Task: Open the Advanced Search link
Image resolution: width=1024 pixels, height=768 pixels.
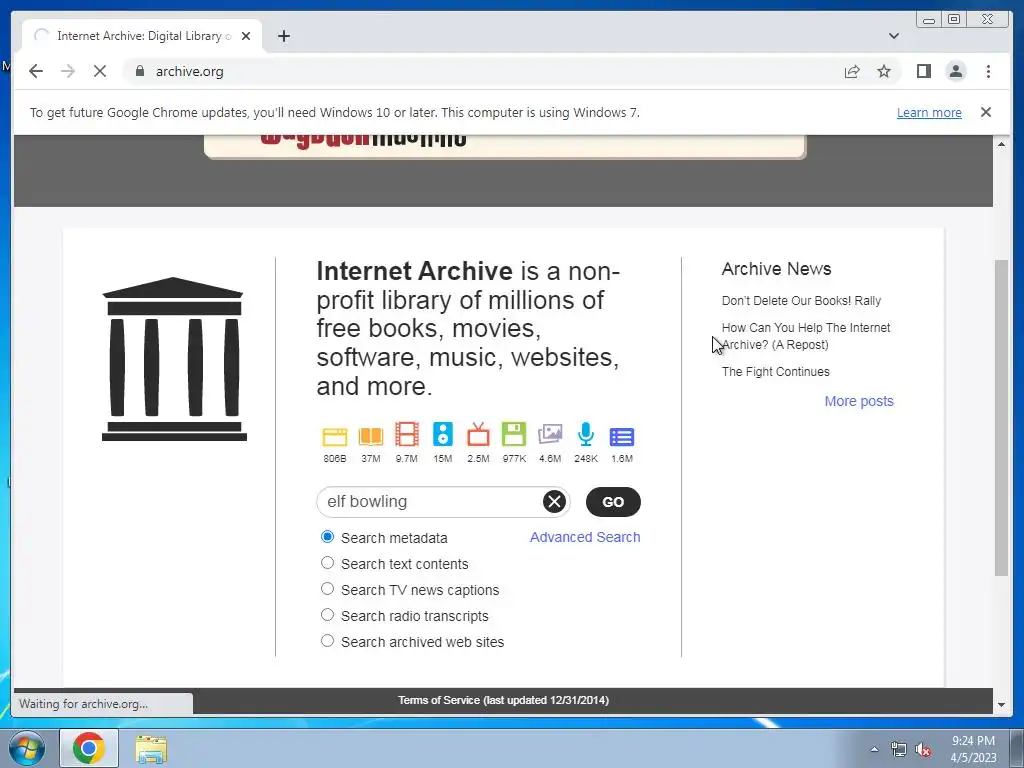Action: [x=584, y=537]
